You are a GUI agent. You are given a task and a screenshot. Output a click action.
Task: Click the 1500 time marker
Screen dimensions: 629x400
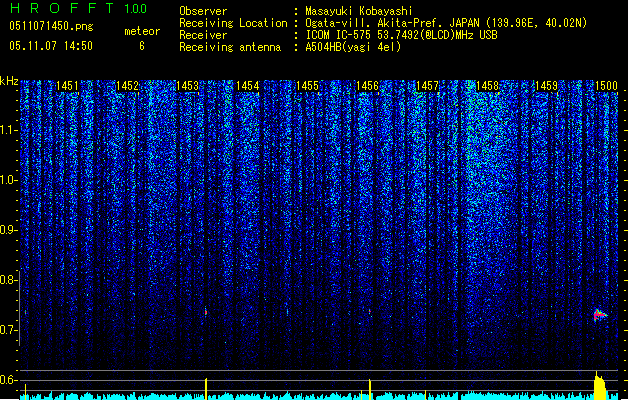pos(606,85)
